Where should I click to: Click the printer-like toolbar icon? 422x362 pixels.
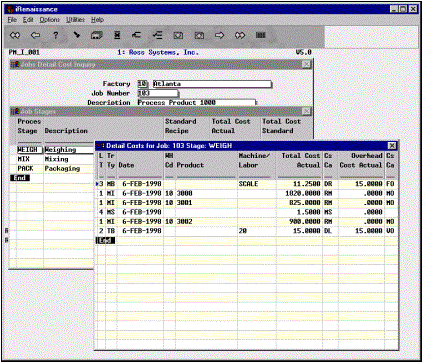97,35
